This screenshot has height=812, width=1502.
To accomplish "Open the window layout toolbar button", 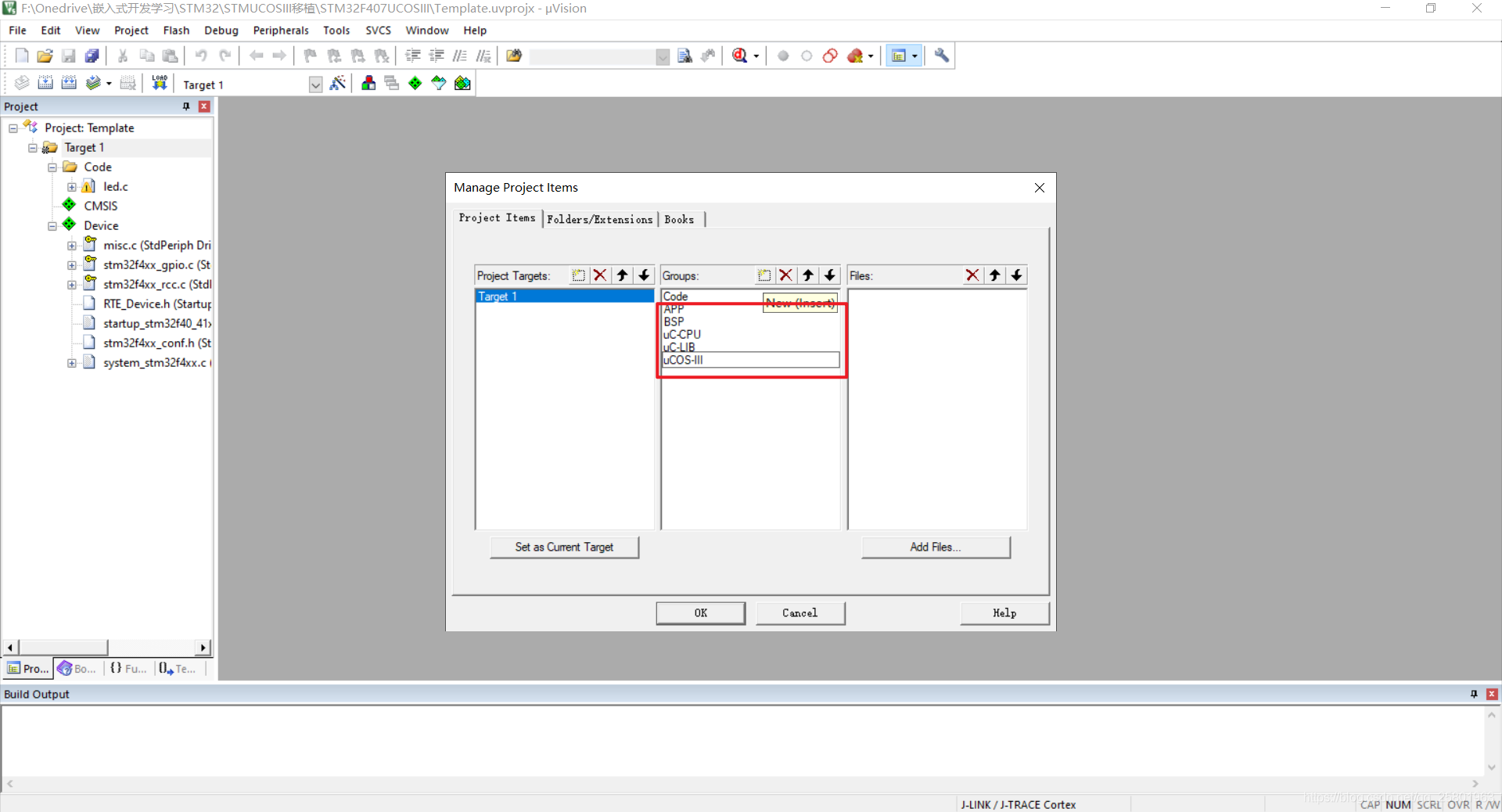I will click(x=899, y=56).
